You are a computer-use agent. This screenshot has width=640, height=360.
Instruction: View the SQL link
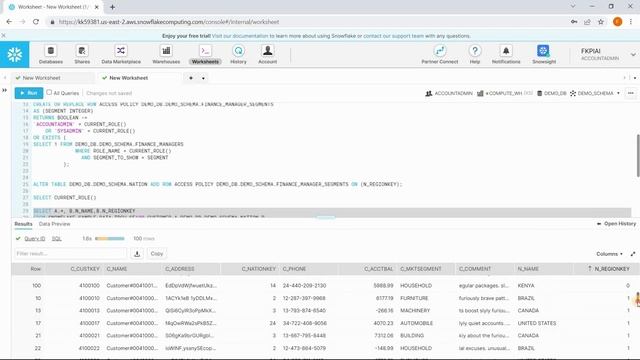57,239
